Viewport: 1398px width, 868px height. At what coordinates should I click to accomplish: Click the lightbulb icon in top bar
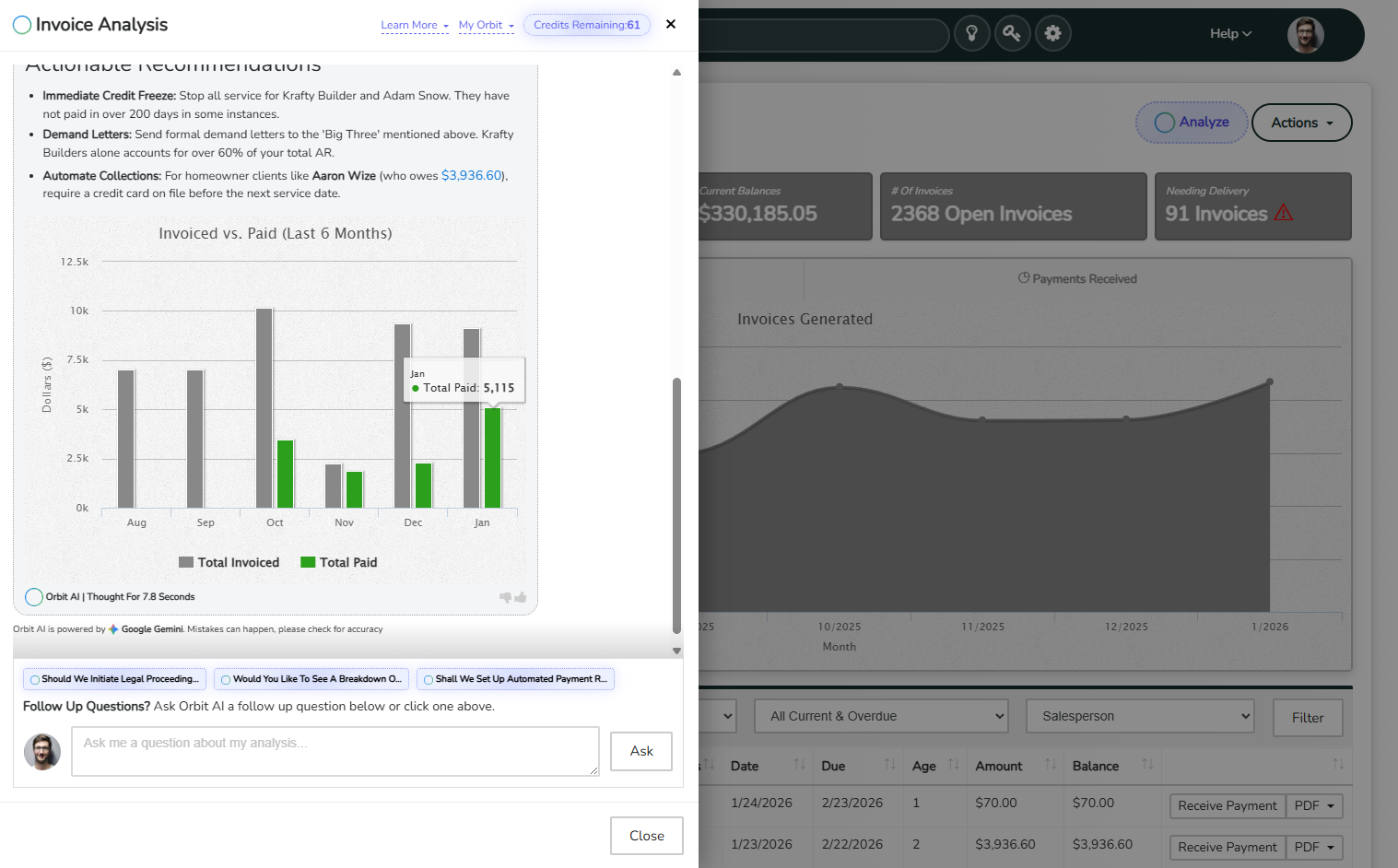[971, 33]
